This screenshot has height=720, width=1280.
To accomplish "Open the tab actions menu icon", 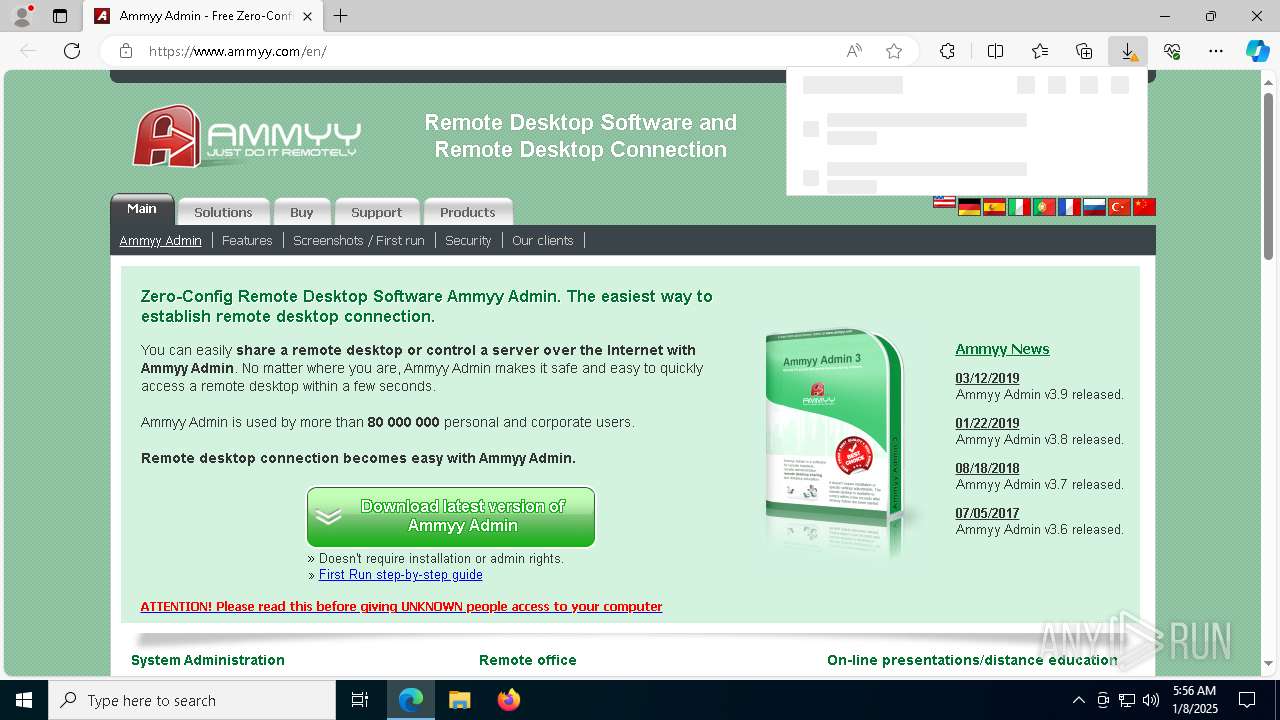I will click(x=60, y=16).
